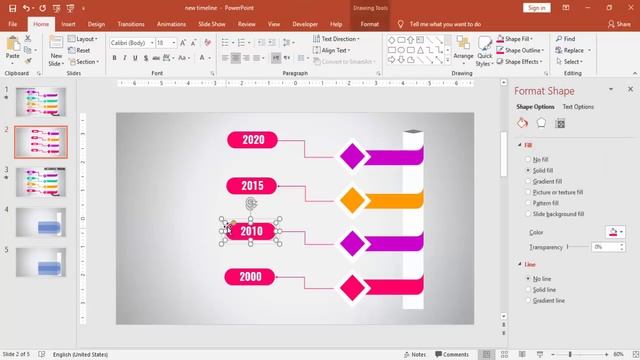Click the Redo icon in title bar
This screenshot has width=640, height=360.
(42, 8)
